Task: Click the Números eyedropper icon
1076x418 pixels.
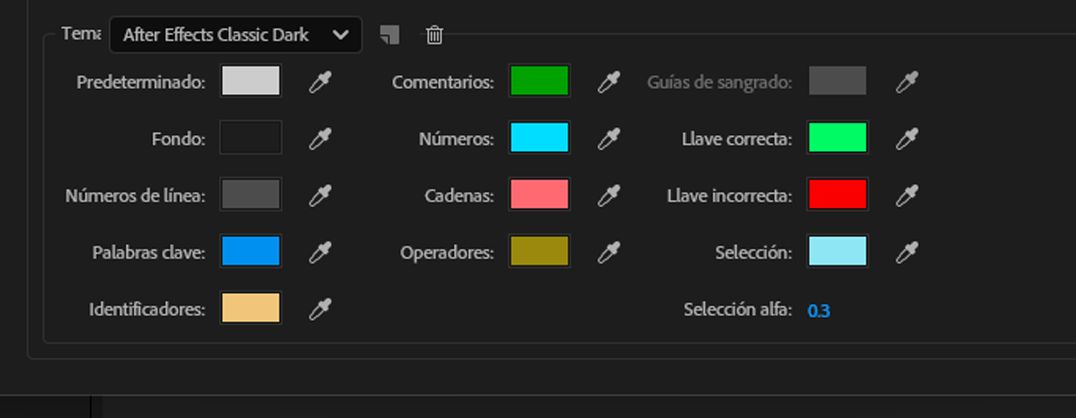Action: click(608, 139)
